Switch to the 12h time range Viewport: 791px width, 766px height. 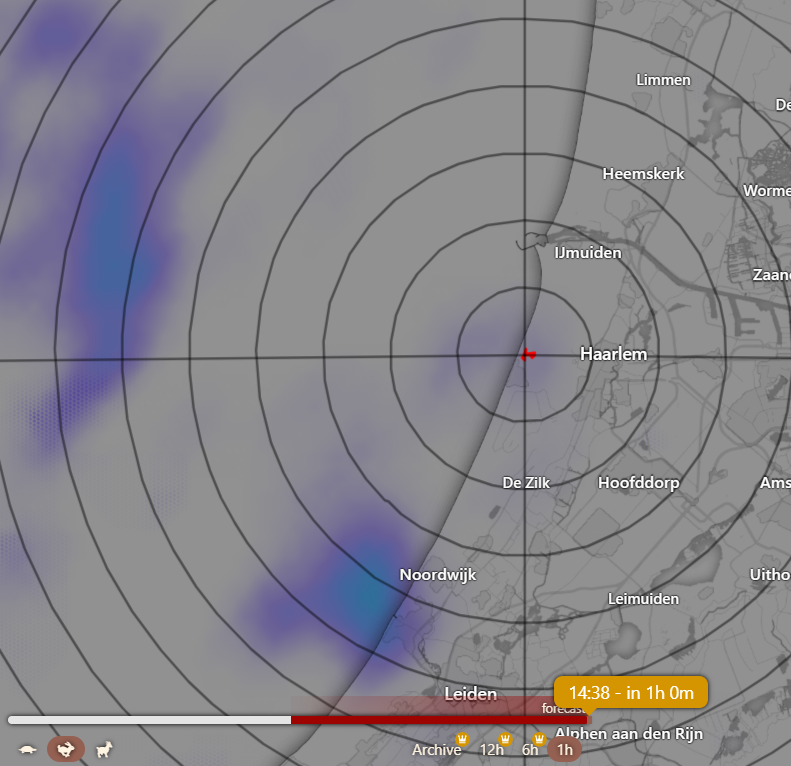[x=491, y=750]
